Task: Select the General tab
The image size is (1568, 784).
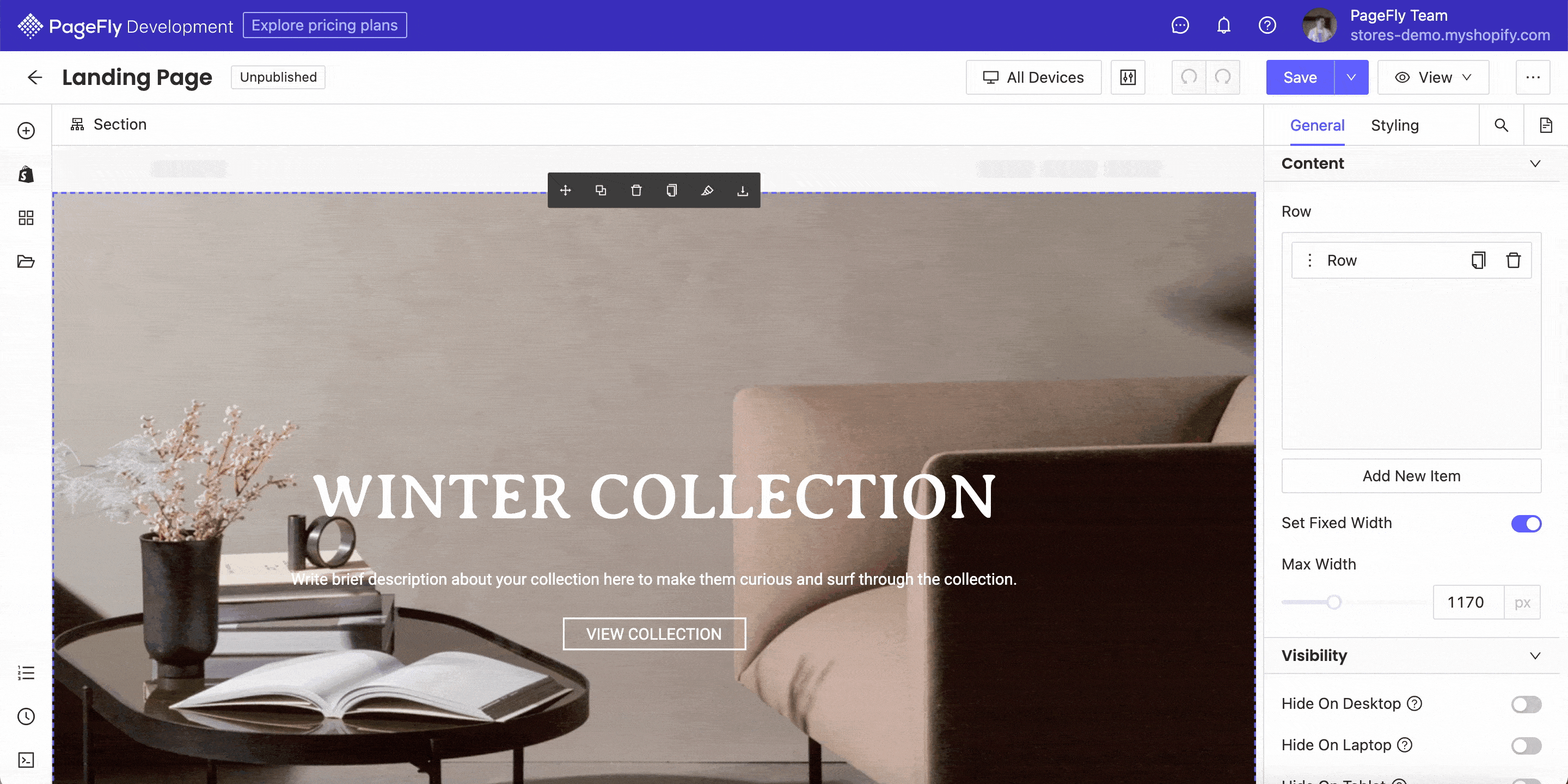Action: (x=1317, y=125)
